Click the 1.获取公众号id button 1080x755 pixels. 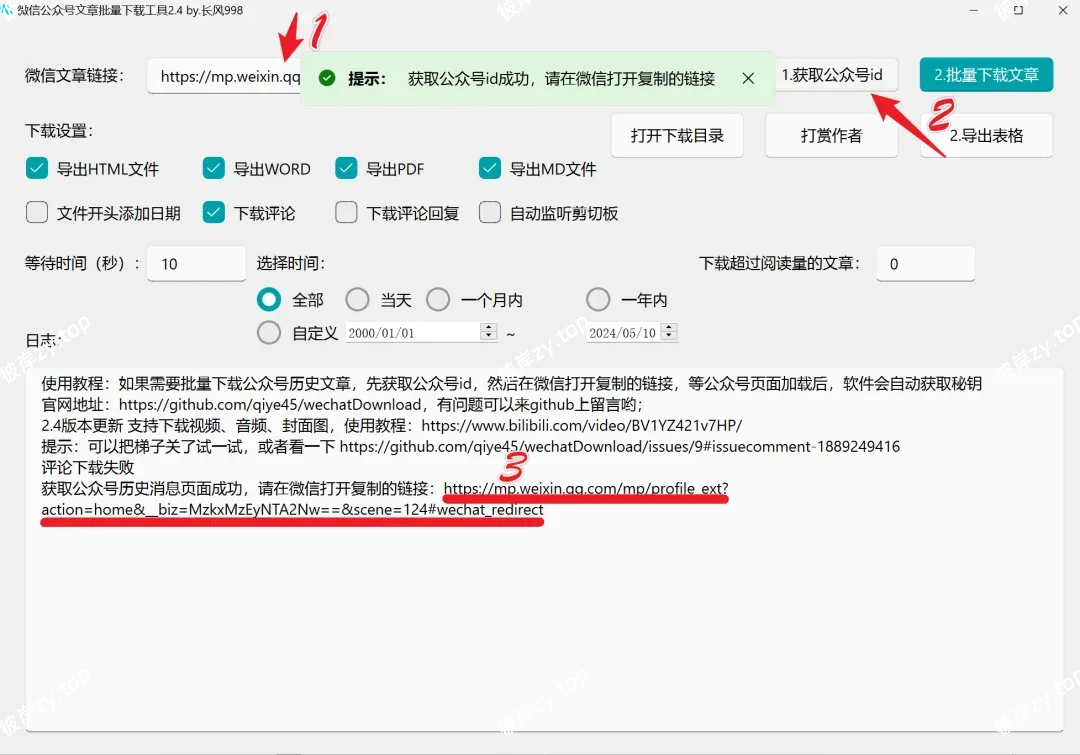(838, 74)
